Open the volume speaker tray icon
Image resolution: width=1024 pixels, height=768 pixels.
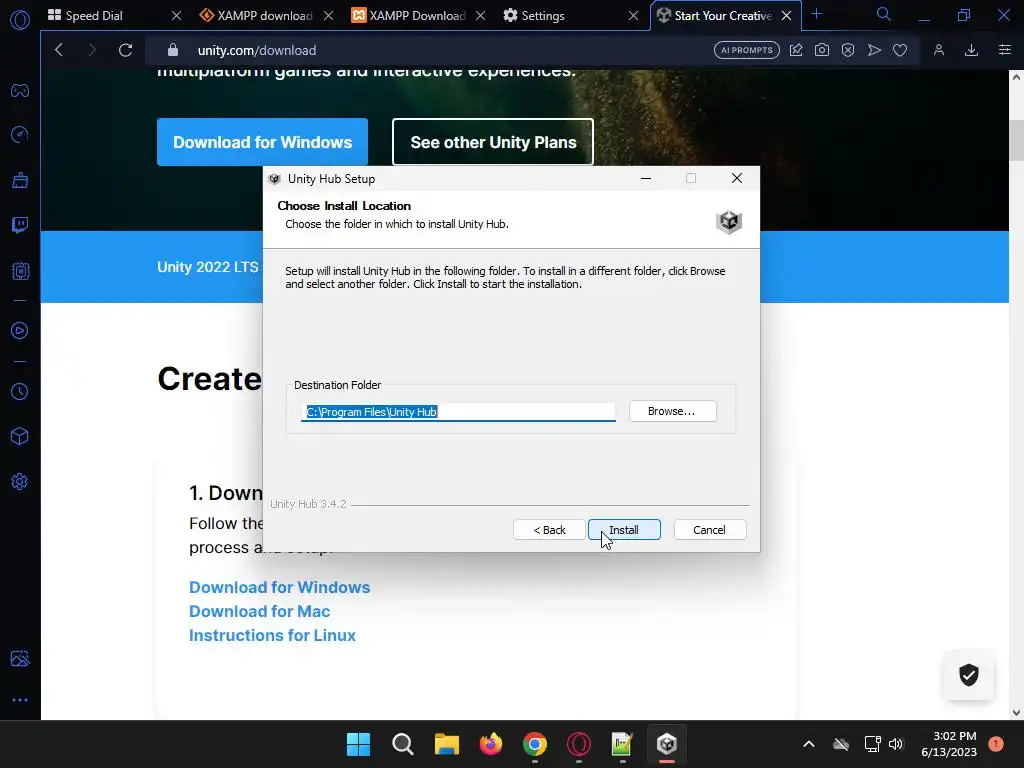point(896,744)
